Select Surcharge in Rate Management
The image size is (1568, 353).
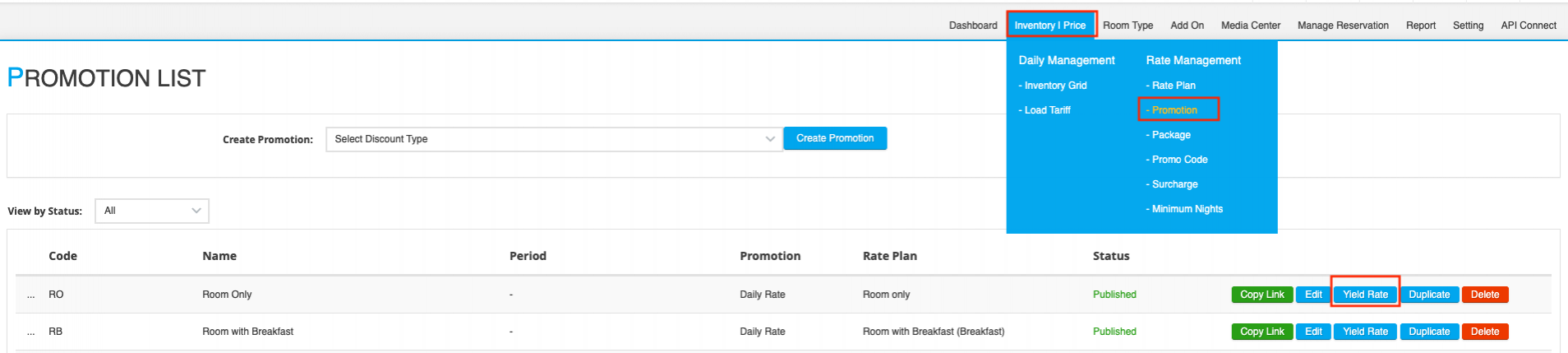pos(1174,184)
